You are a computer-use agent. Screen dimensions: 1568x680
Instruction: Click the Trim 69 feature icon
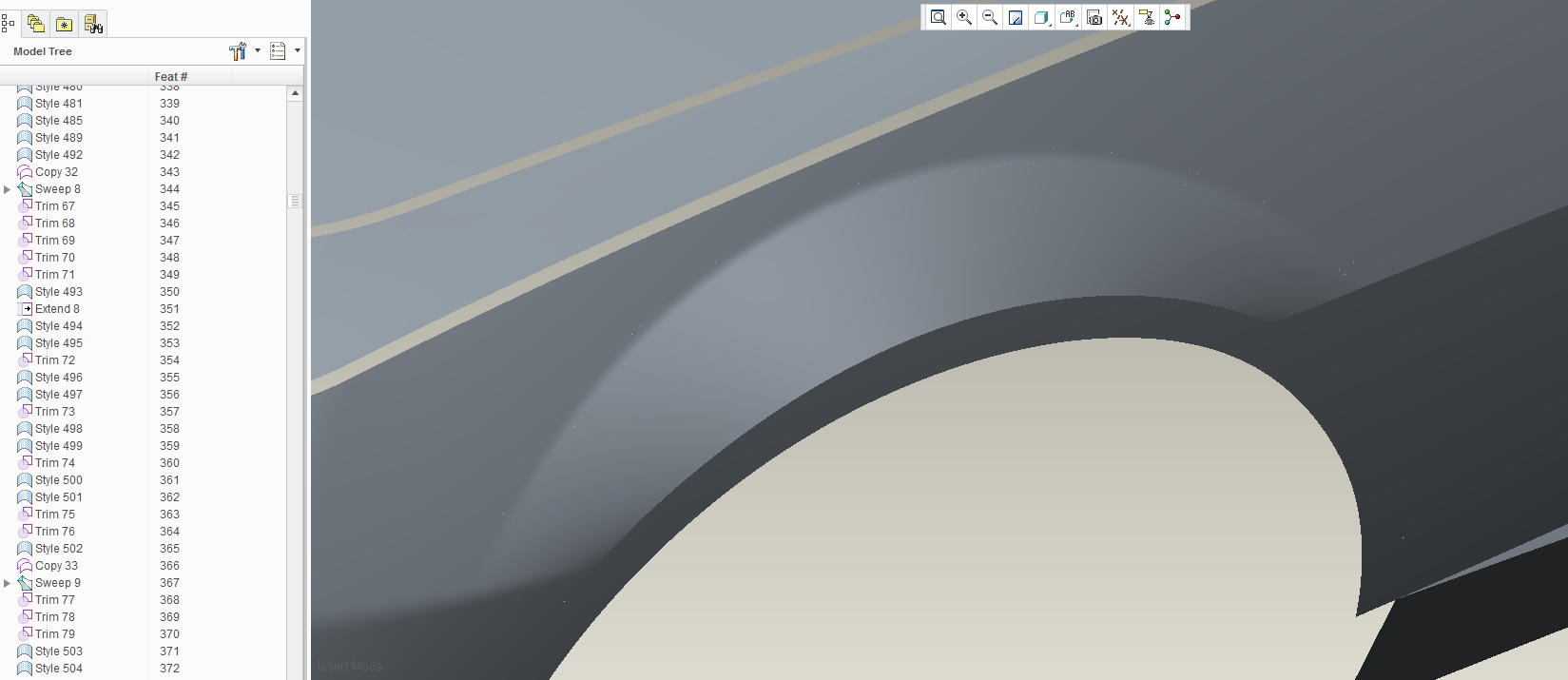(25, 241)
